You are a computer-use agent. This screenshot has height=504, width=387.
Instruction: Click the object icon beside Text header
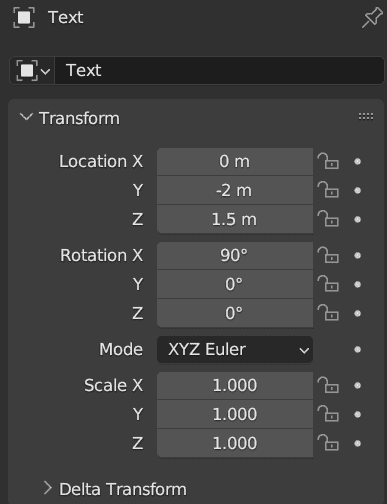24,17
